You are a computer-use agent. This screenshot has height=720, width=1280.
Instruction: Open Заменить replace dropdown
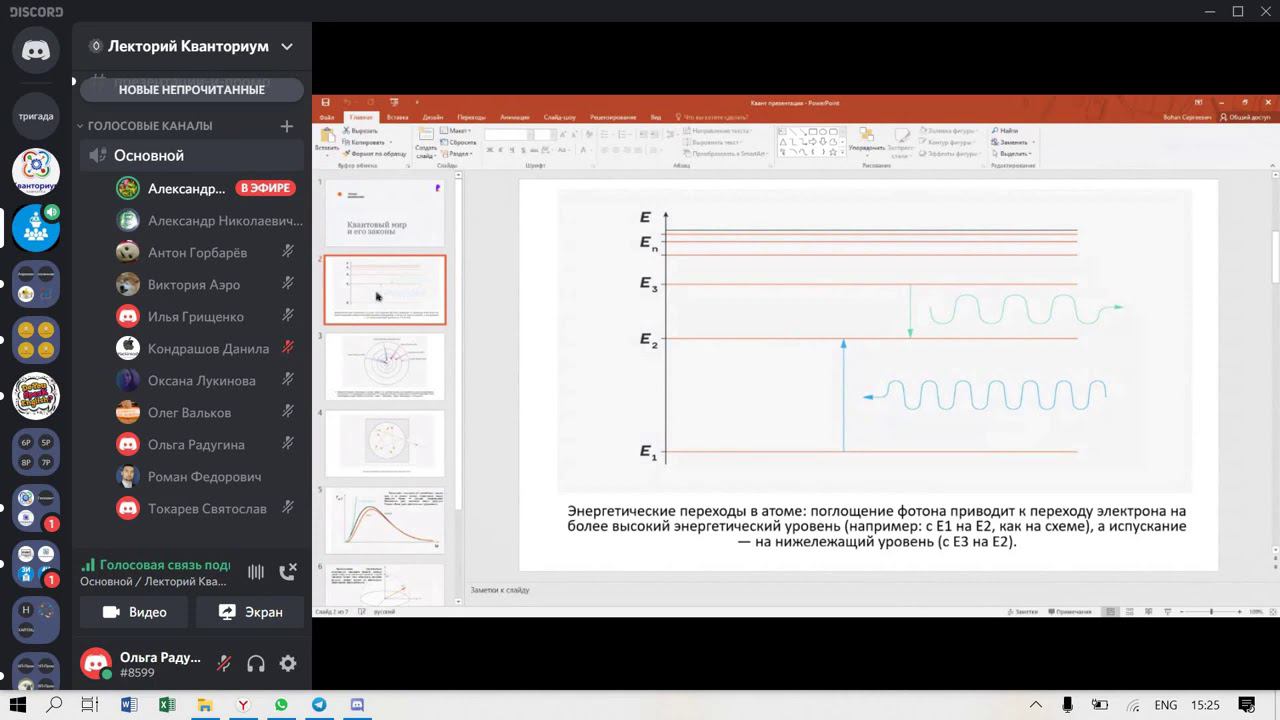click(x=1014, y=142)
